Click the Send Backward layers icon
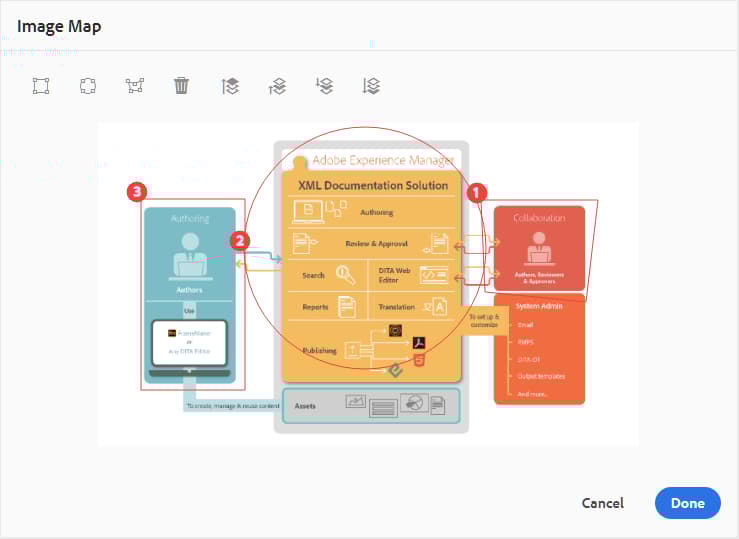Viewport: 739px width, 539px height. 324,86
